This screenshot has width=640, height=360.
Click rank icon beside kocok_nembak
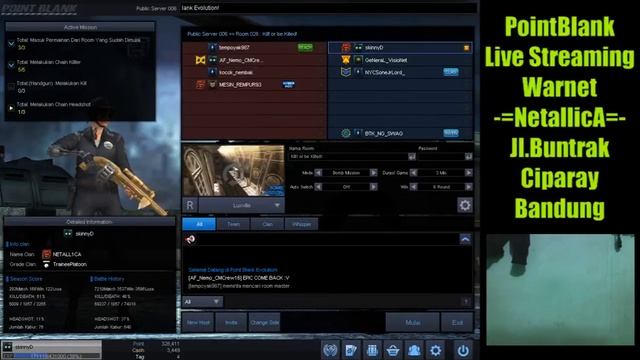[212, 72]
